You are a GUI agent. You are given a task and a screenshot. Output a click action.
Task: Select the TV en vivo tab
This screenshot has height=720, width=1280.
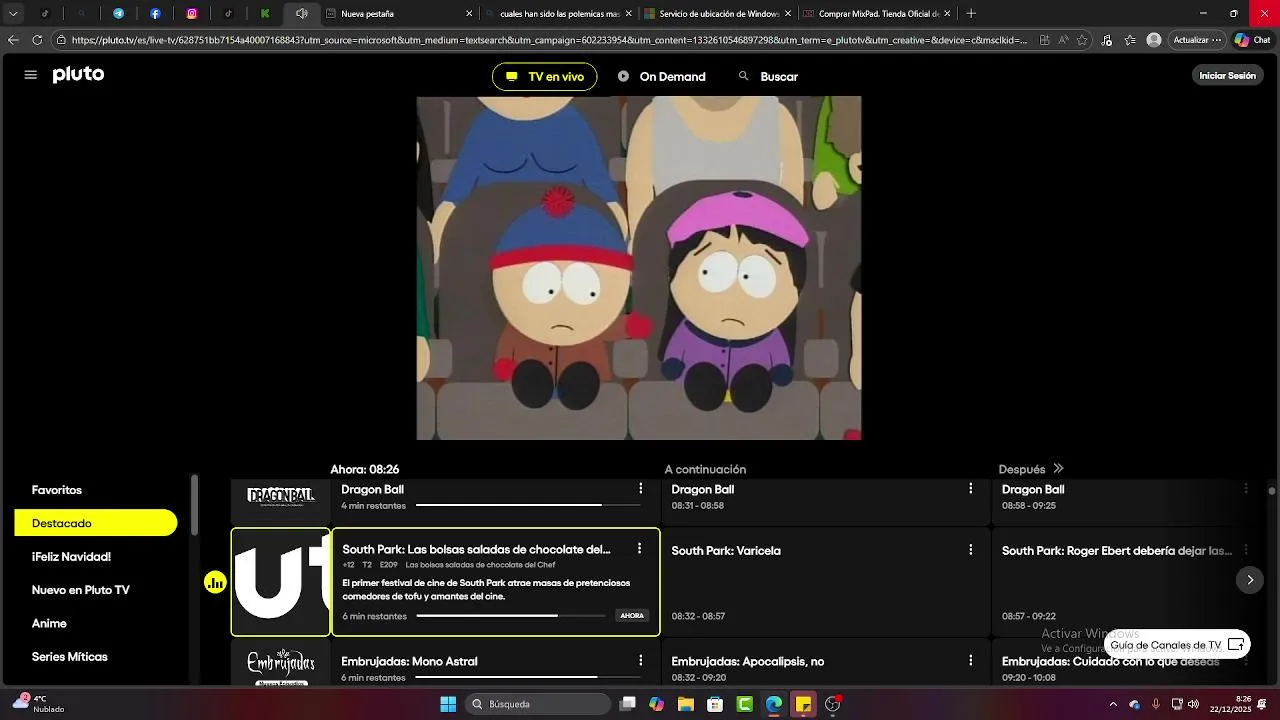pos(545,77)
